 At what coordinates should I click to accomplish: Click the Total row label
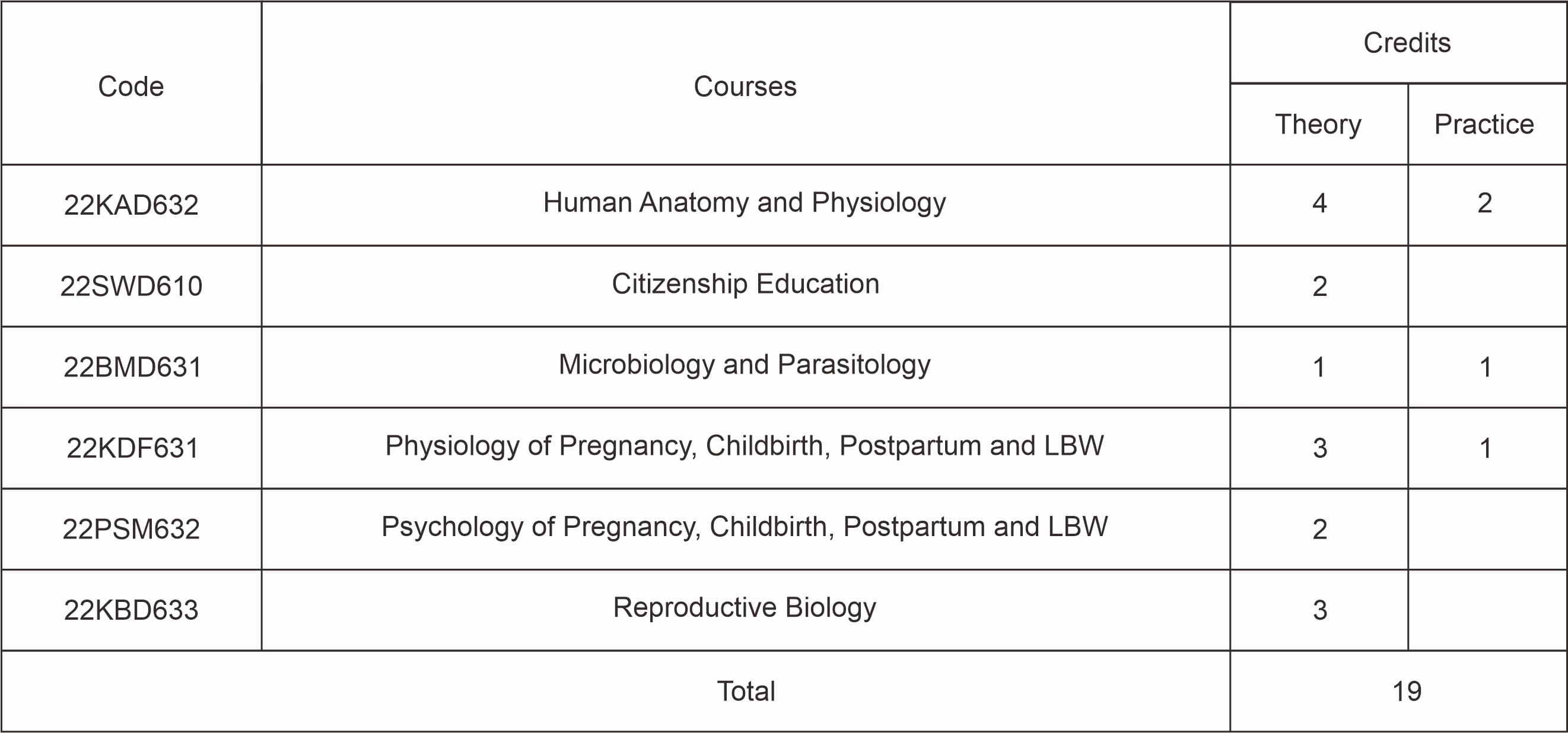click(x=746, y=691)
